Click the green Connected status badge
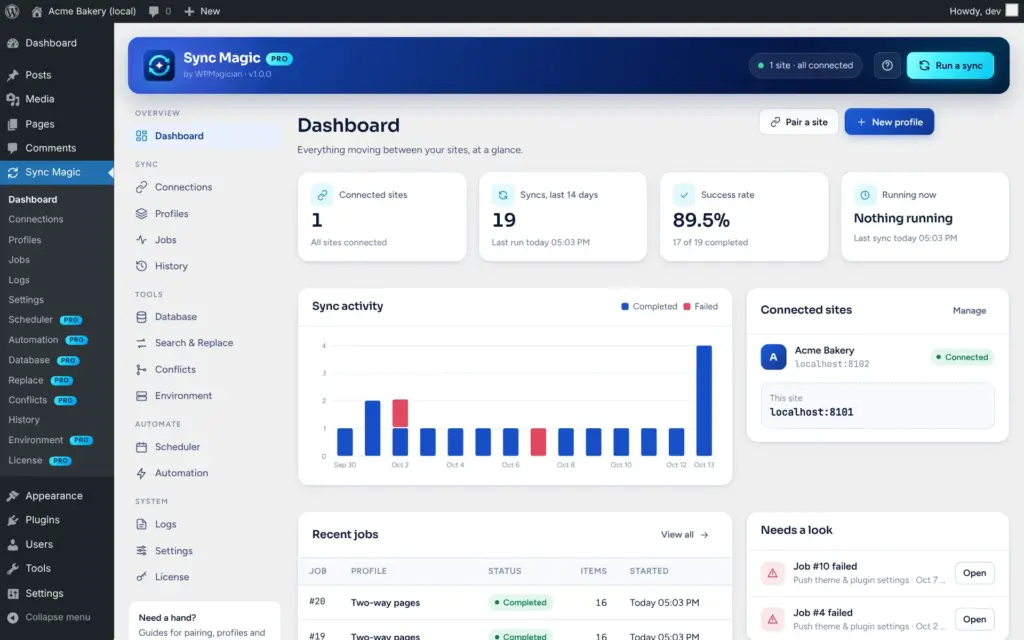This screenshot has width=1024, height=640. 962,357
